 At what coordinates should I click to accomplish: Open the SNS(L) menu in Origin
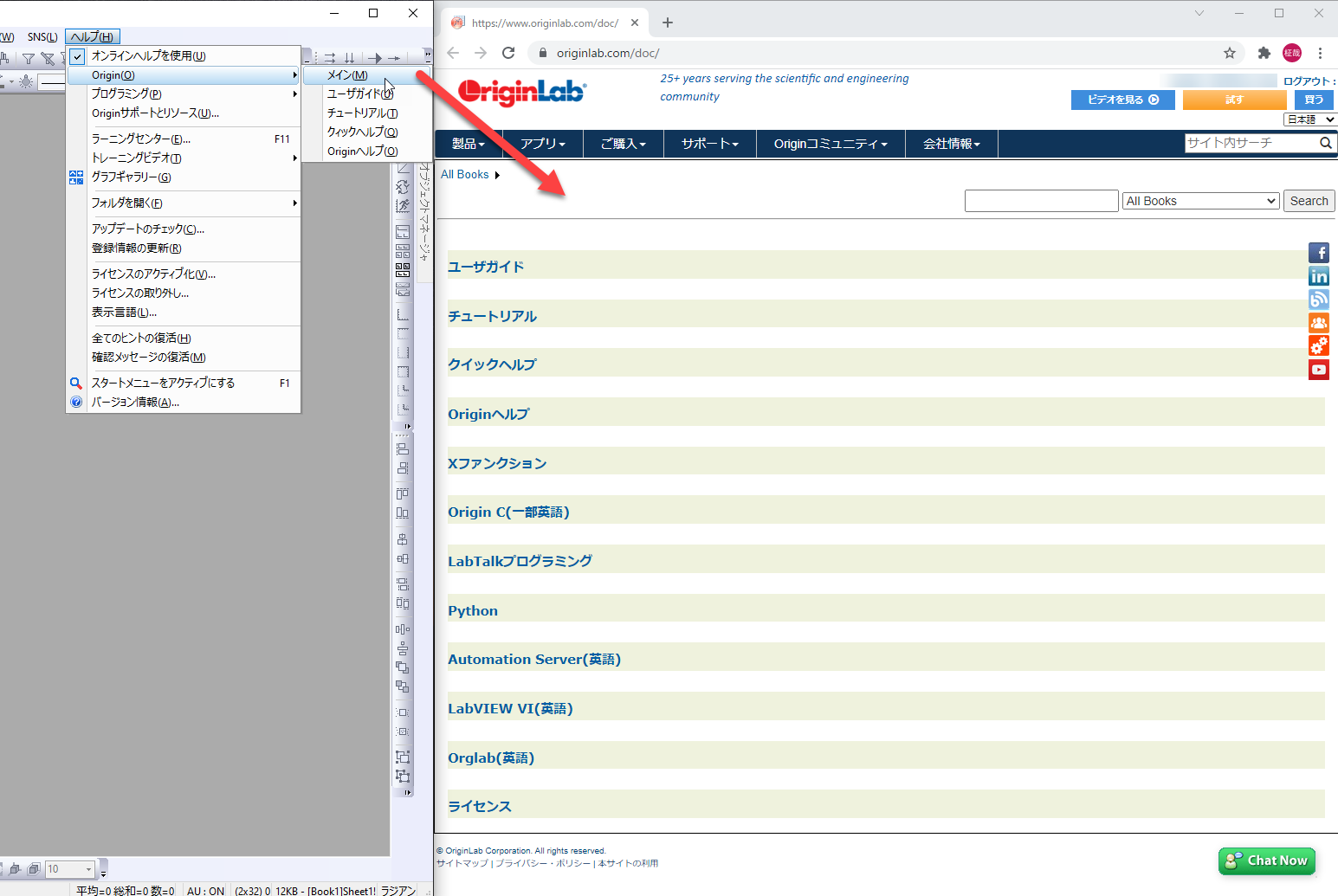pyautogui.click(x=42, y=37)
